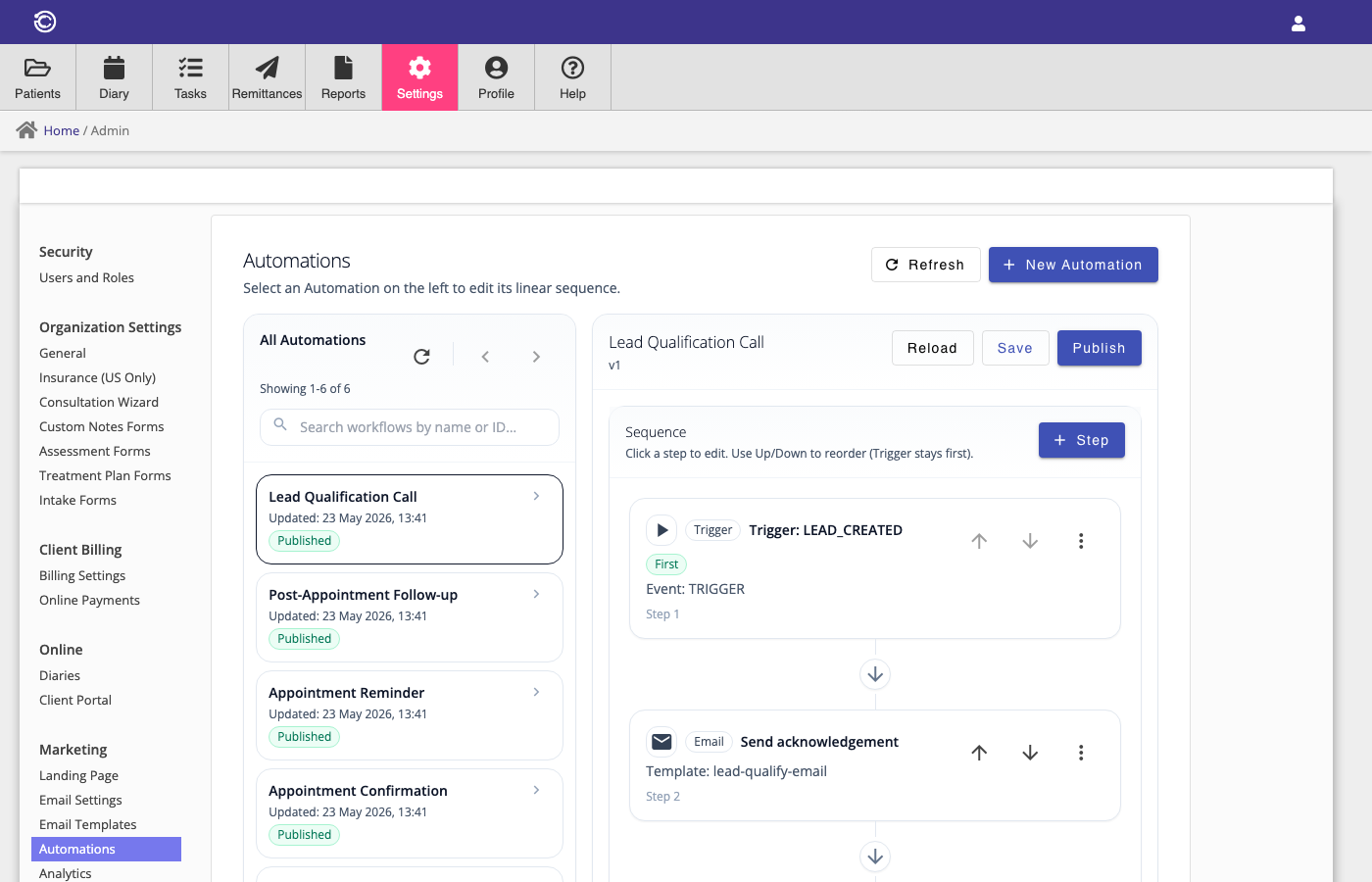The width and height of the screenshot is (1372, 882).
Task: Click the Refresh button
Action: (x=926, y=265)
